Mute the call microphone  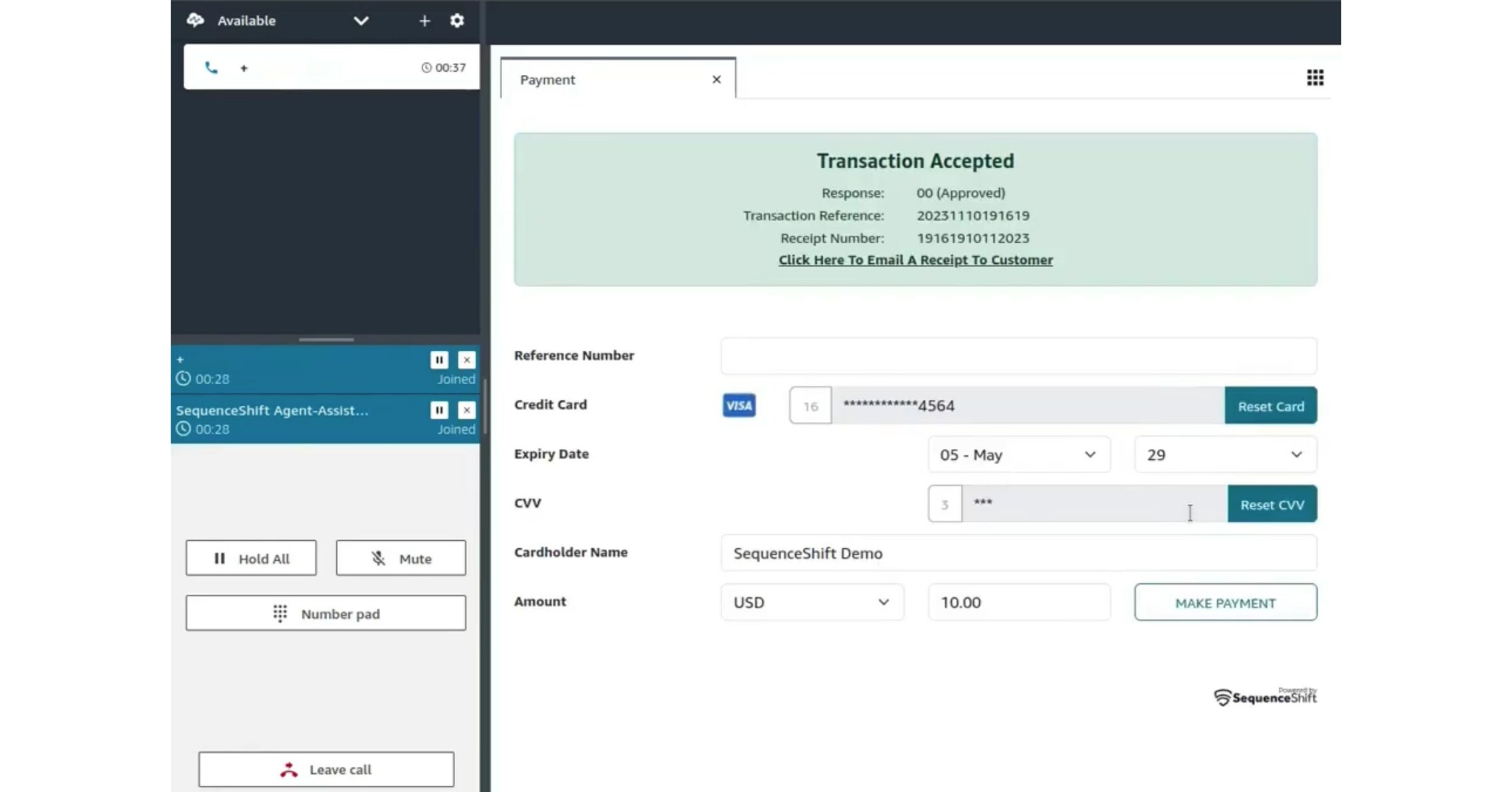click(x=400, y=558)
